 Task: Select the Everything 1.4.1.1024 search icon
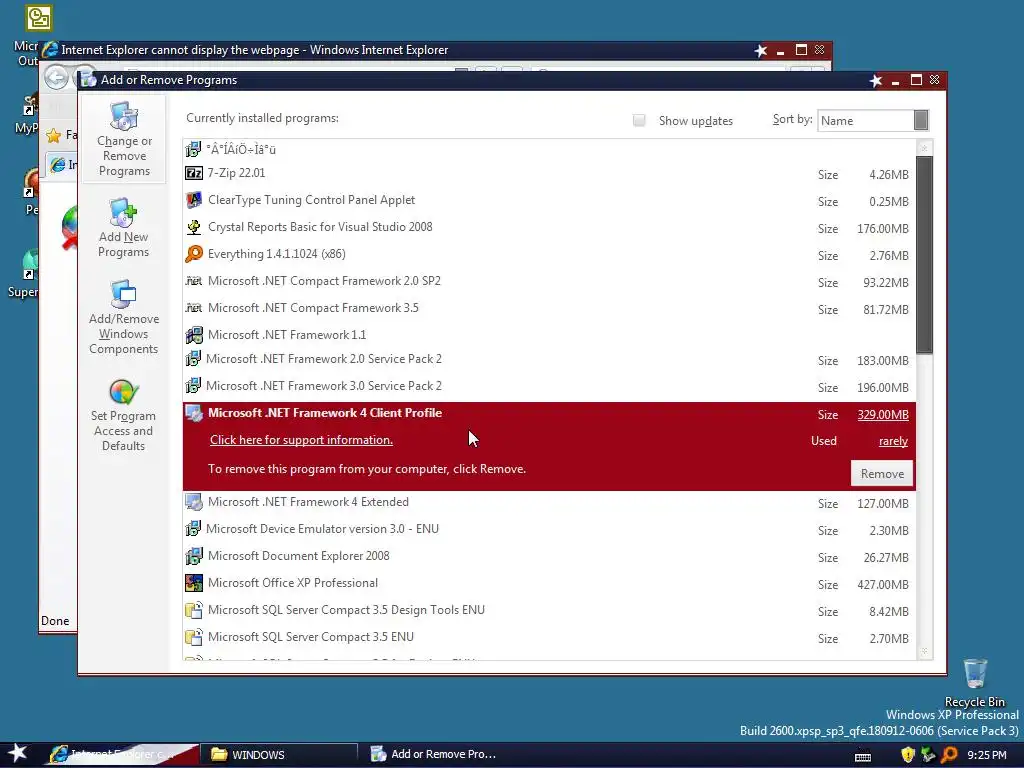point(194,253)
